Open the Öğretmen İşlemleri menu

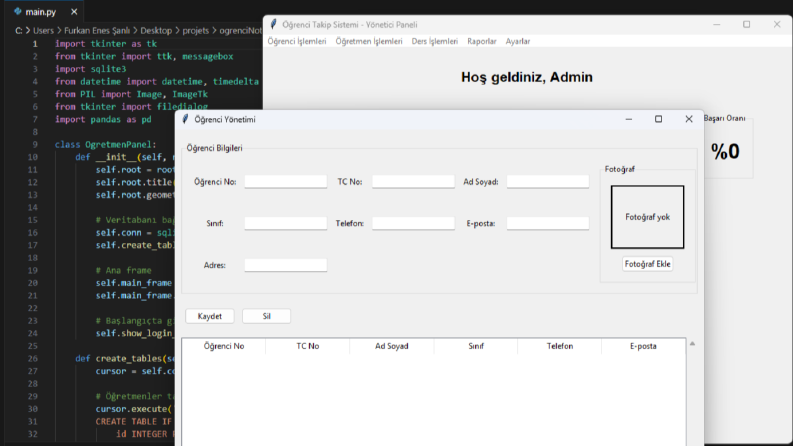point(369,41)
